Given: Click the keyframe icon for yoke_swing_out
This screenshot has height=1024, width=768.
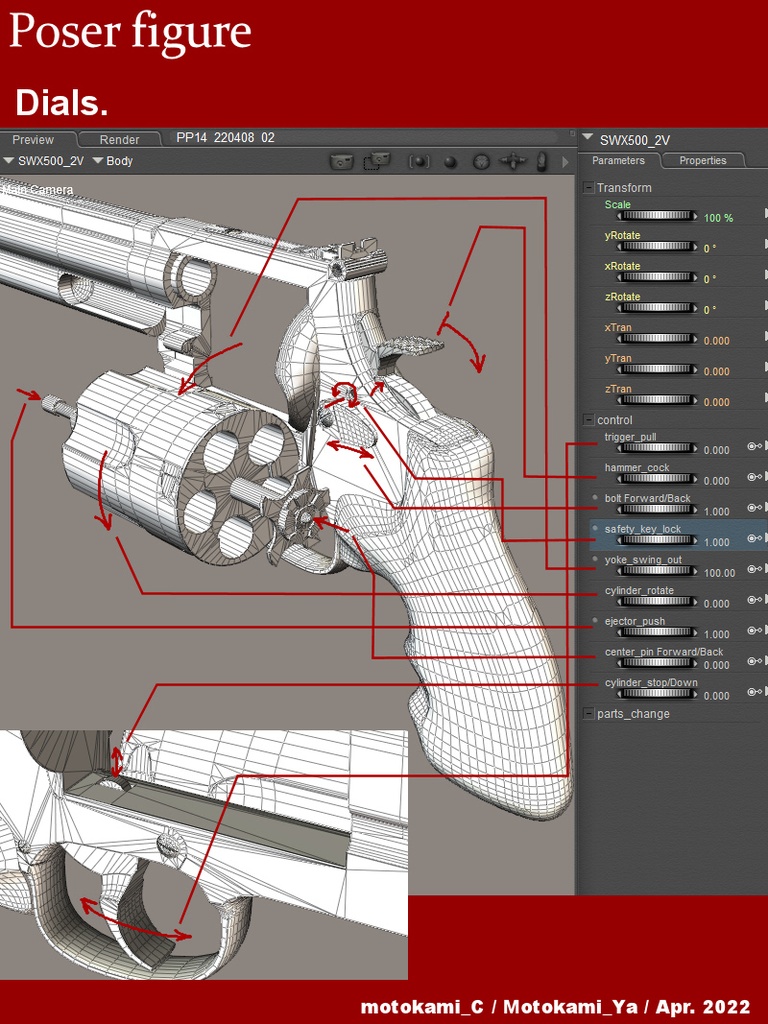Looking at the screenshot, I should 754,569.
